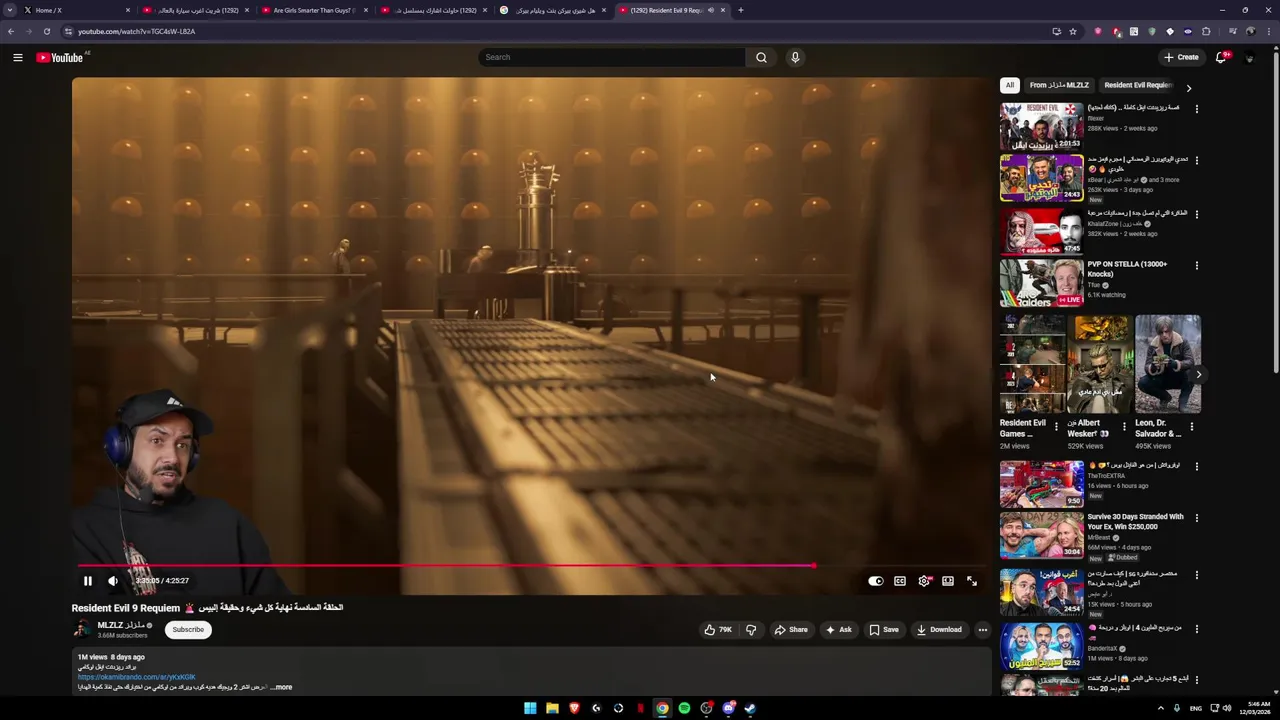This screenshot has height=720, width=1280.
Task: Open Steam from the taskbar
Action: pyautogui.click(x=750, y=708)
